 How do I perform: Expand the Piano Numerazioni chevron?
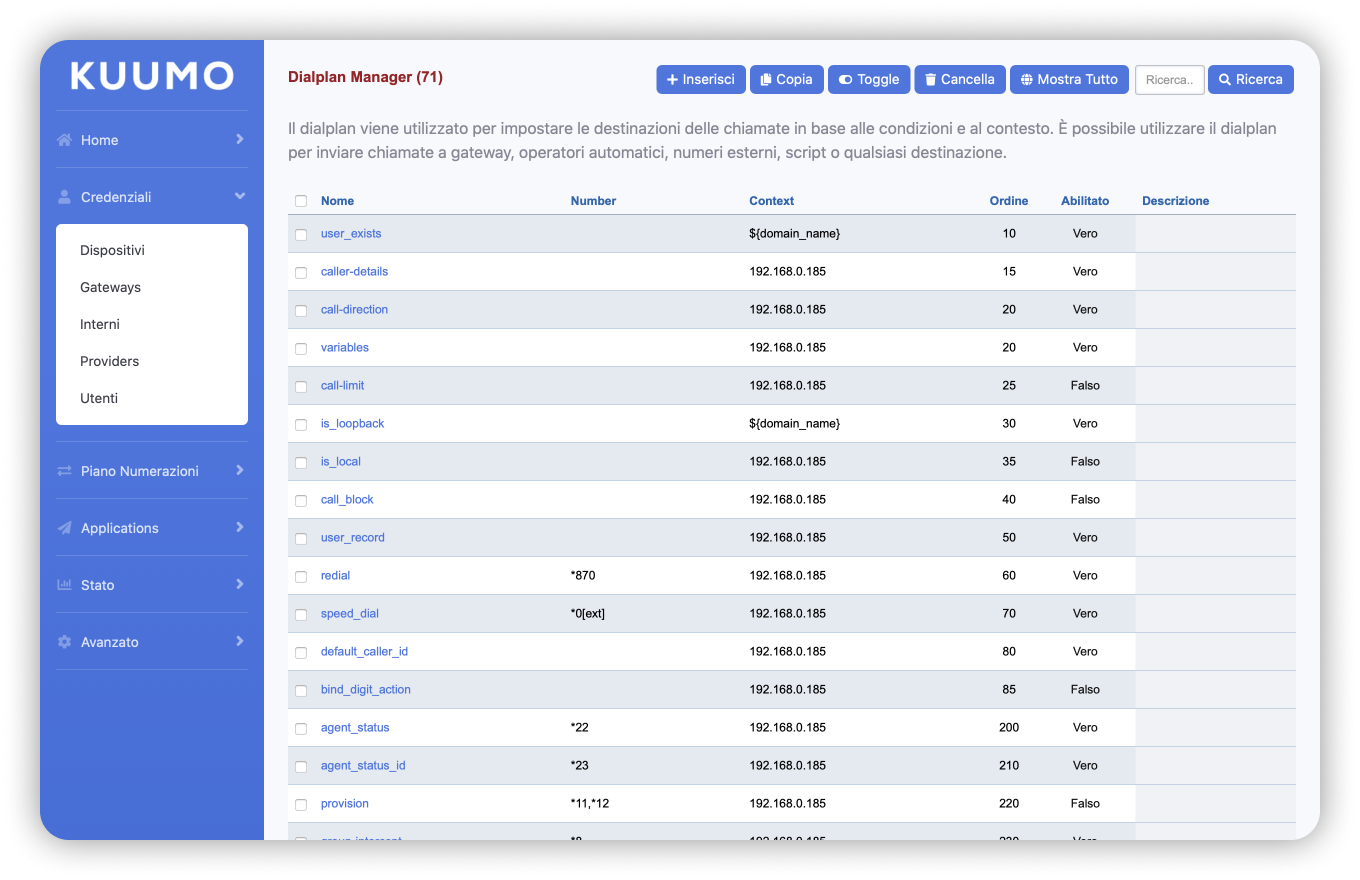pyautogui.click(x=240, y=471)
